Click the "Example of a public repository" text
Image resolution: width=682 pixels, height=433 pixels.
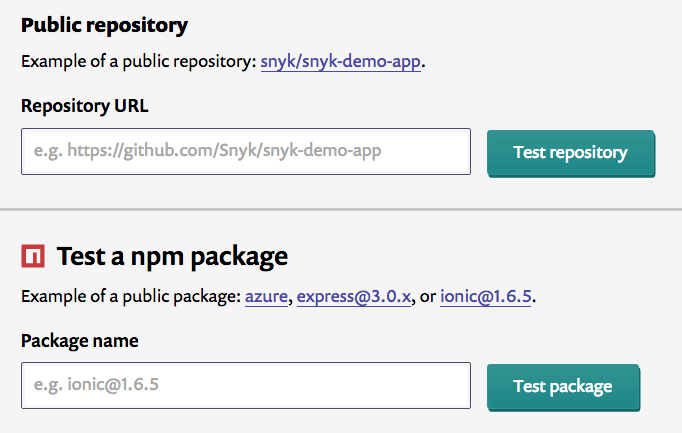(x=138, y=62)
